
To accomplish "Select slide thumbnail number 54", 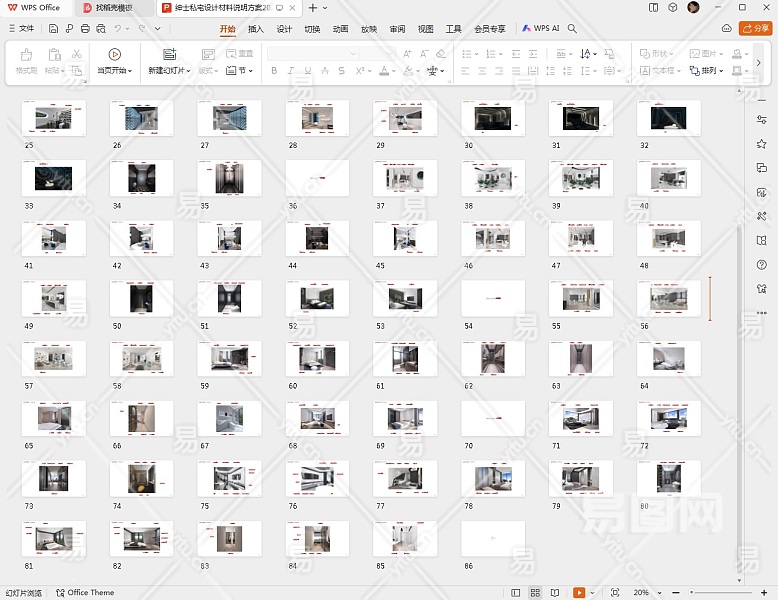I will (493, 298).
